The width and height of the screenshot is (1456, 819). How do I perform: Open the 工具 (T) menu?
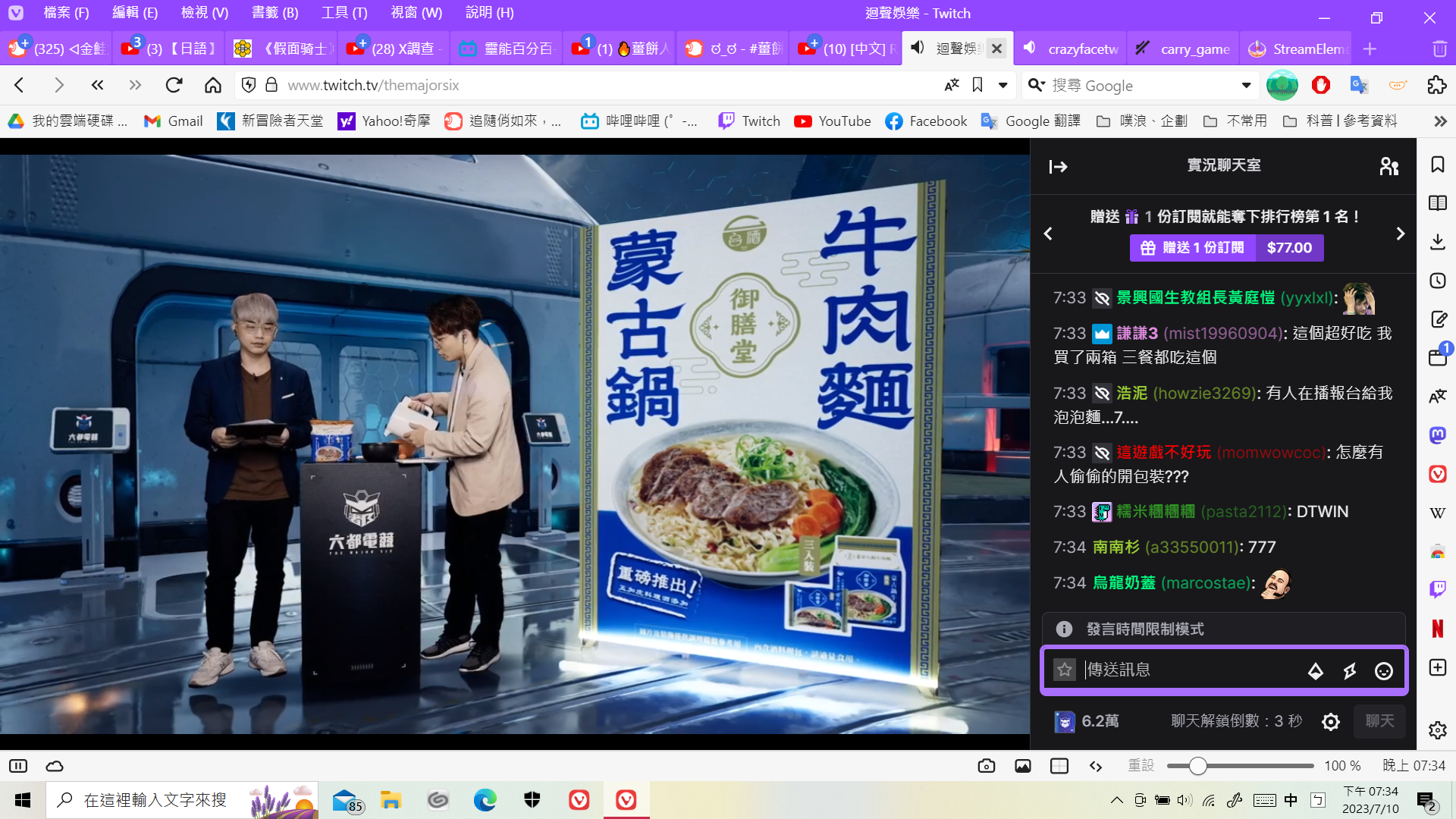coord(344,13)
